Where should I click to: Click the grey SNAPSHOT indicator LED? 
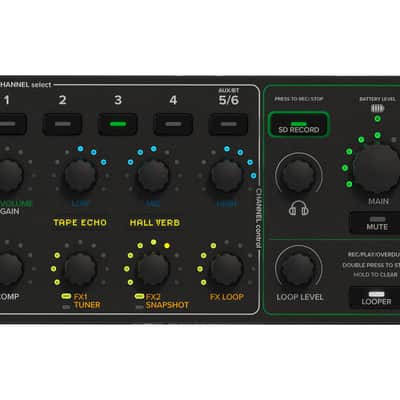tap(139, 307)
